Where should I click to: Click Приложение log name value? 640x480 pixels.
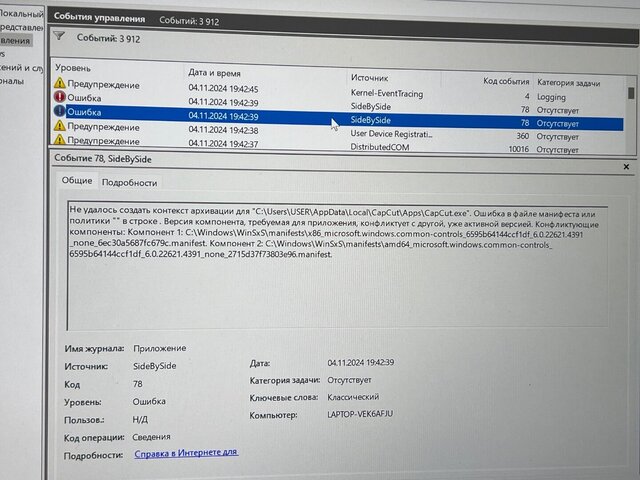(160, 348)
